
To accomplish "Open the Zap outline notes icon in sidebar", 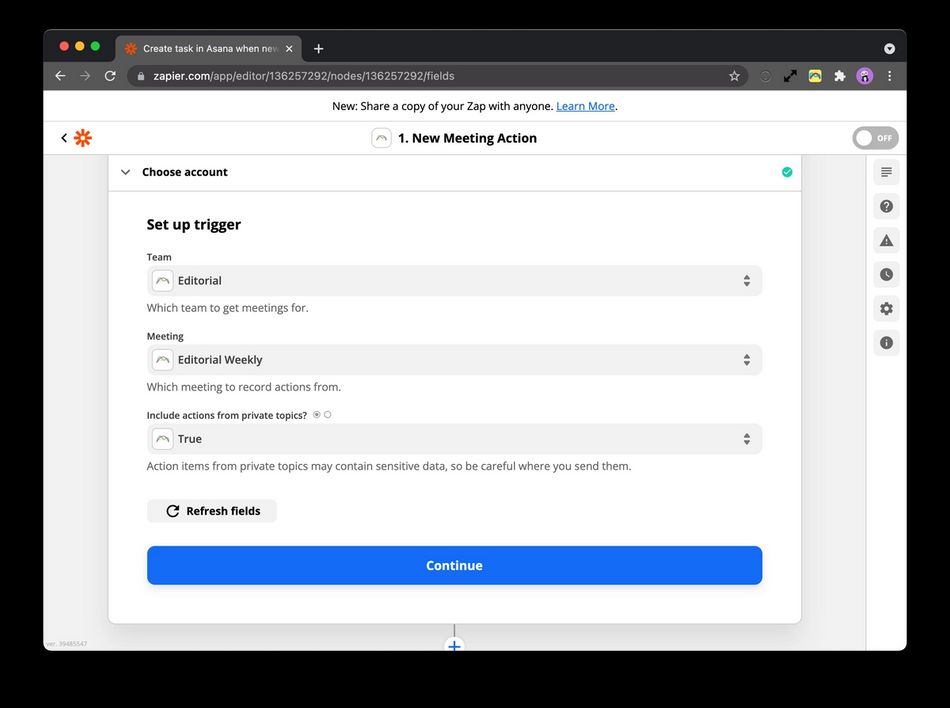I will (886, 173).
